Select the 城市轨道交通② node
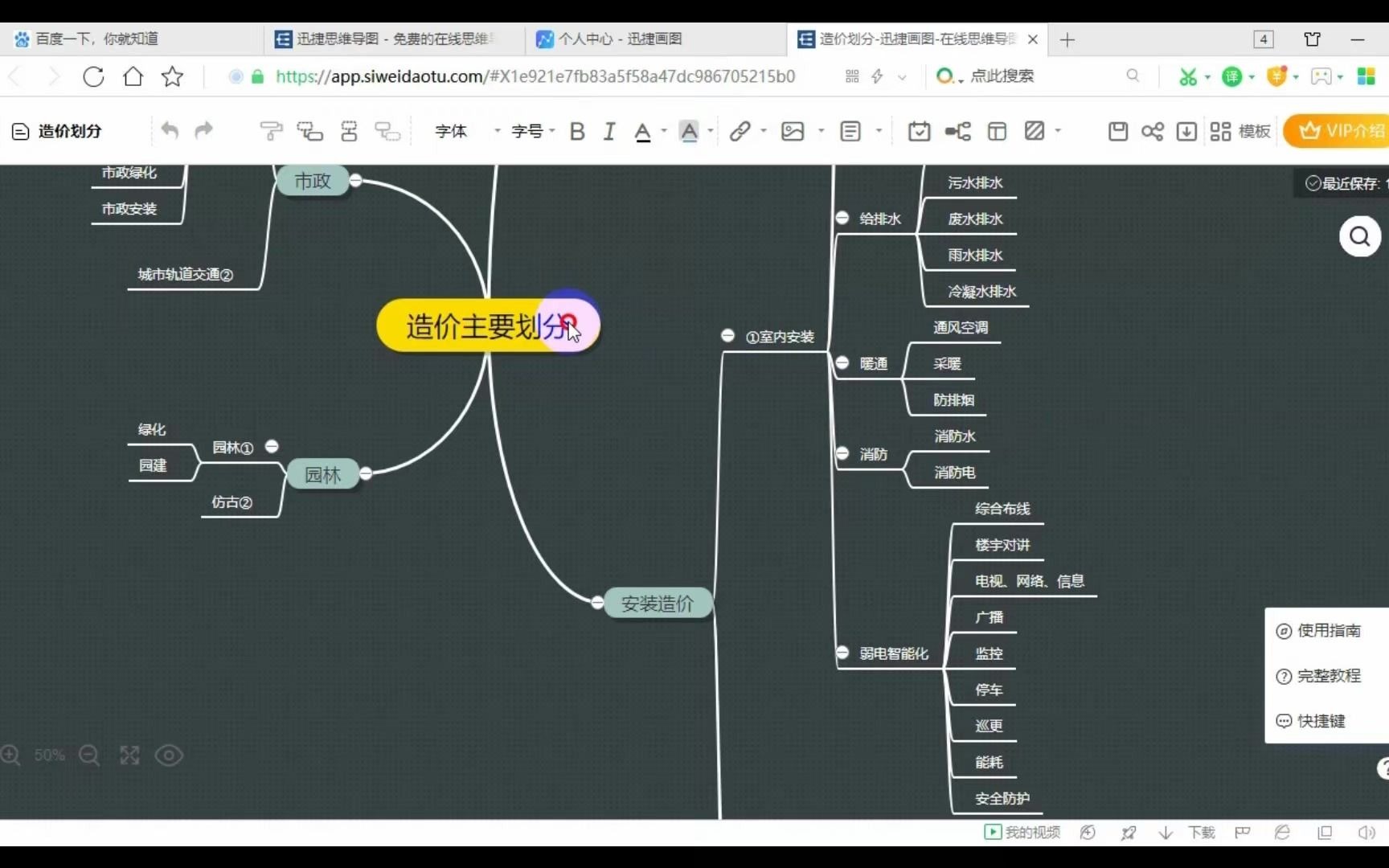1389x868 pixels. coord(186,275)
